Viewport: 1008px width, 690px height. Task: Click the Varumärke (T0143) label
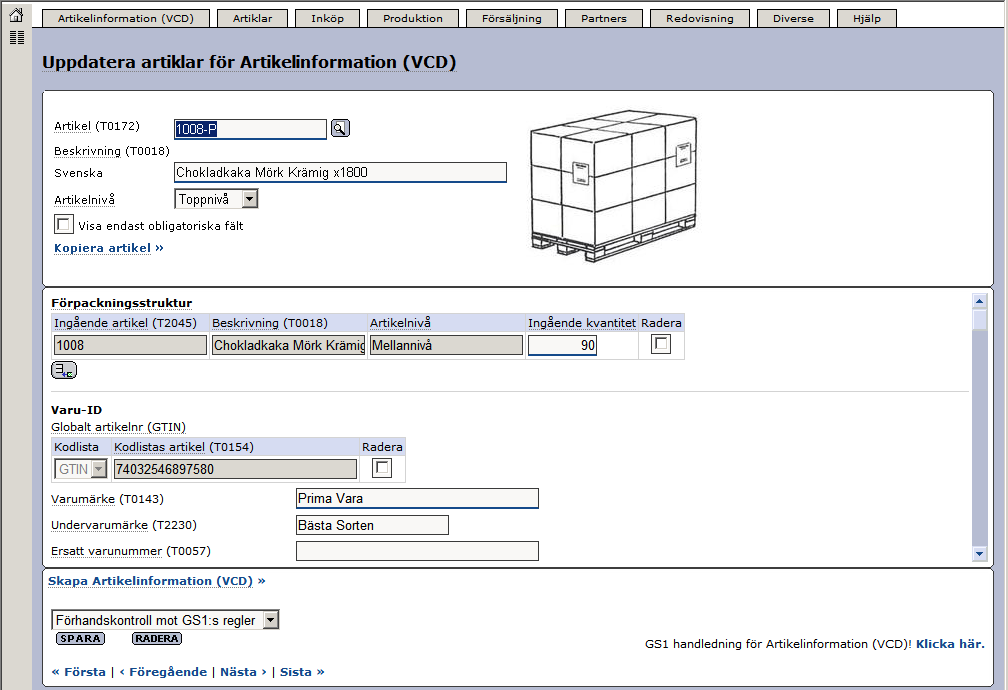pos(107,499)
